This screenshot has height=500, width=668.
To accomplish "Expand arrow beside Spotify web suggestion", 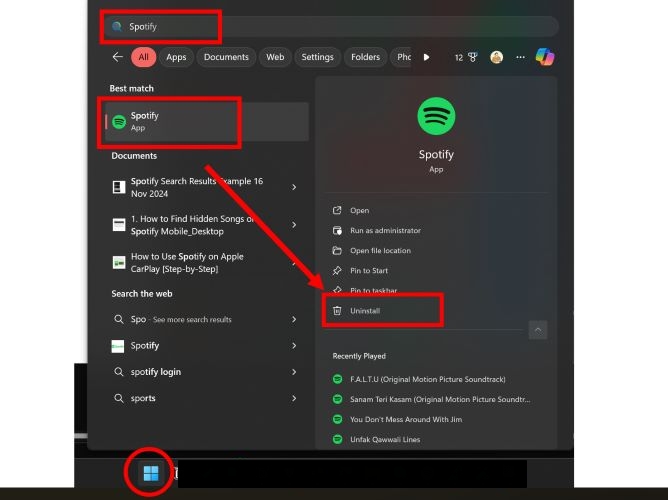I will (294, 346).
